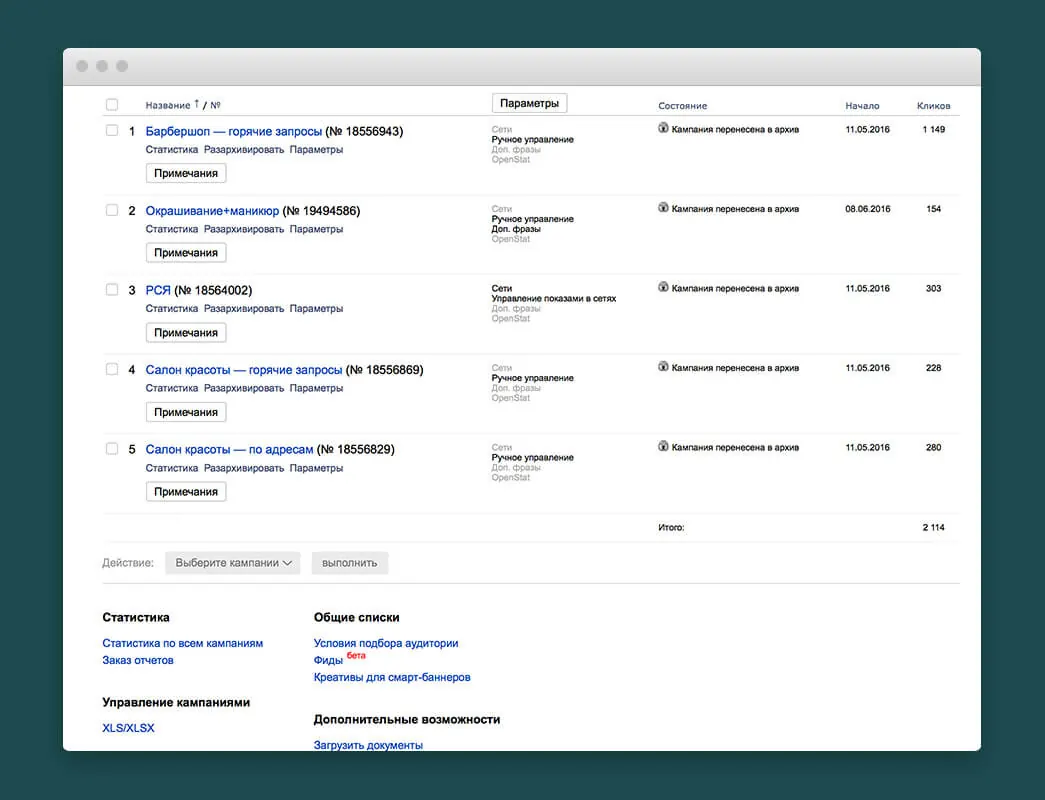Open Примечания for the РСЯ campaign
The width and height of the screenshot is (1045, 800).
(x=186, y=333)
